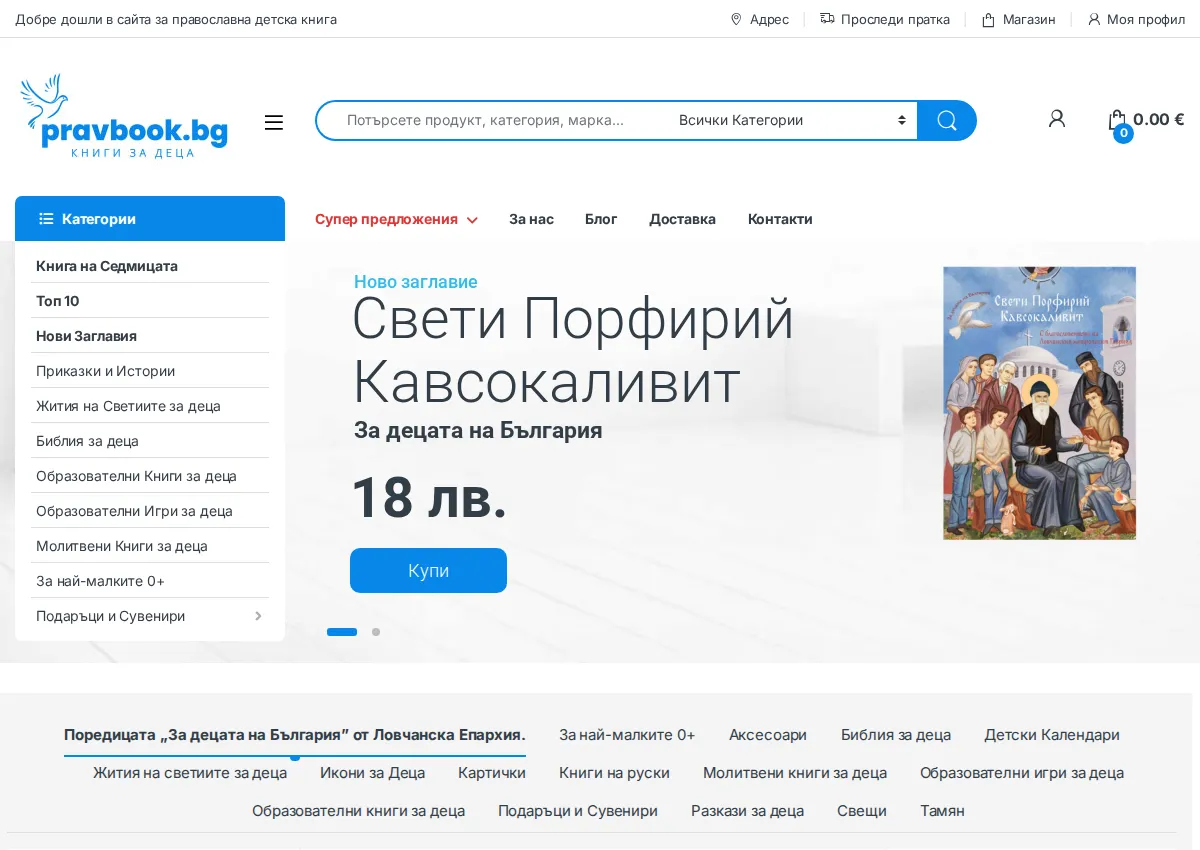Screen dimensions: 1200x850
Task: Select the Картички tab
Action: (492, 773)
